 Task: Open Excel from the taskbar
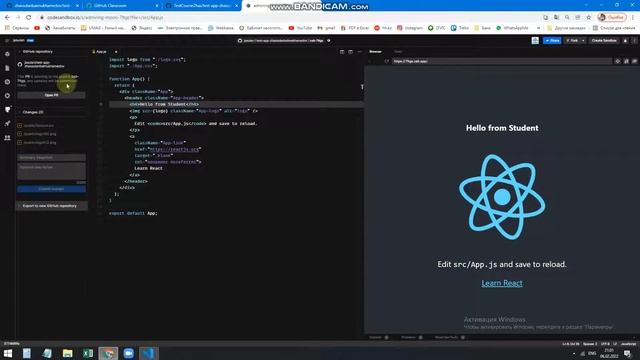(88, 353)
